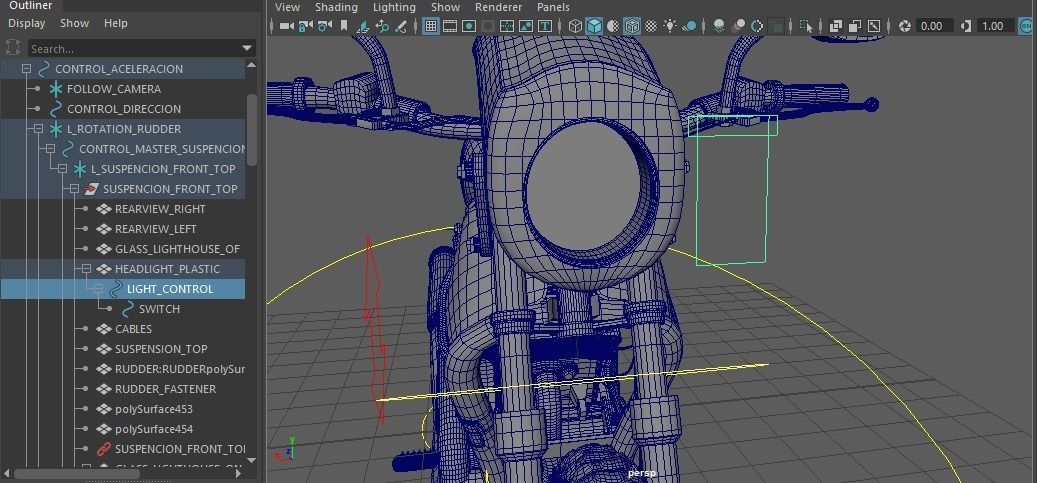Toggle Wireframe on Shaded icon
1037x483 pixels.
point(632,26)
